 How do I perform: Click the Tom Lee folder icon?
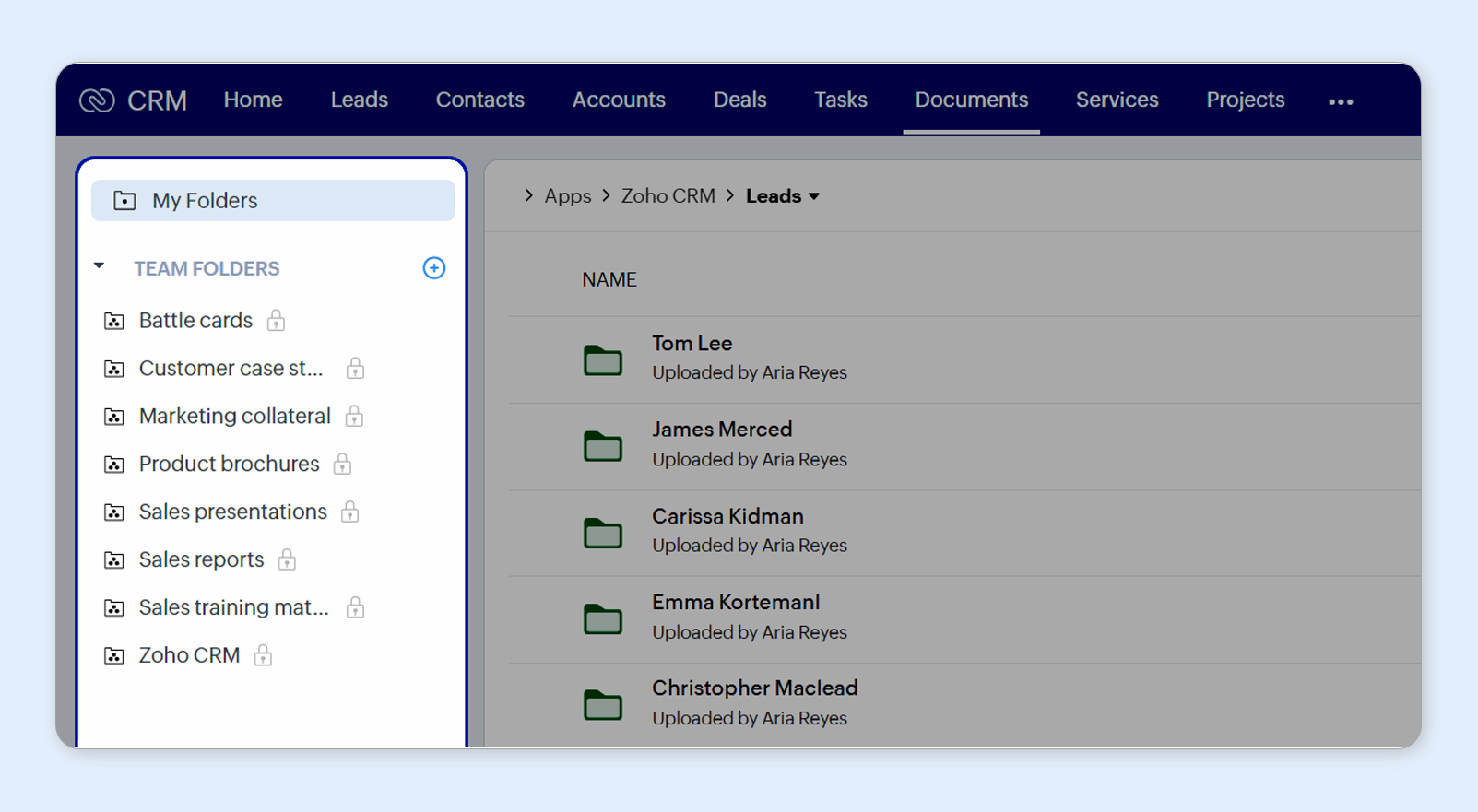pos(603,359)
